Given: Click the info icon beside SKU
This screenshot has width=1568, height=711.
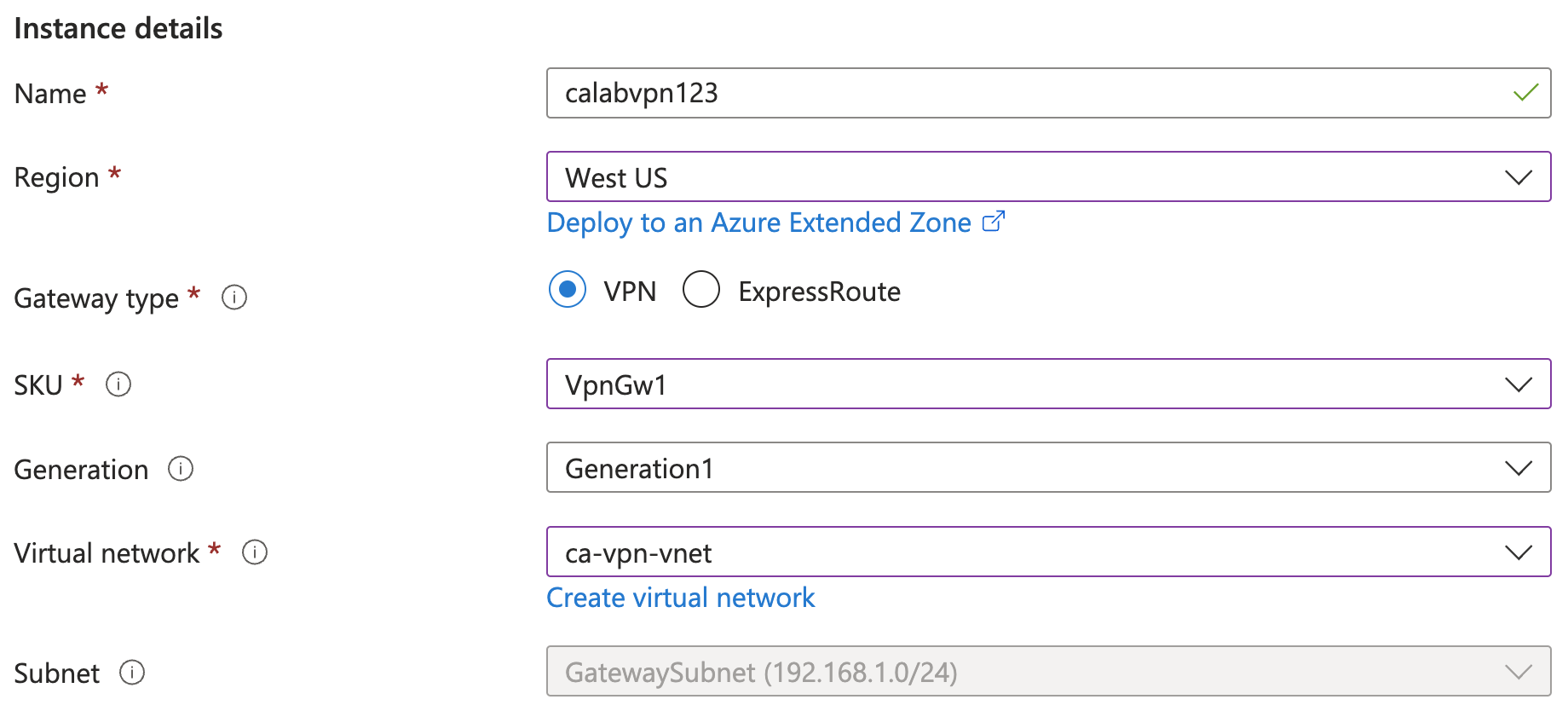Looking at the screenshot, I should click(x=118, y=384).
